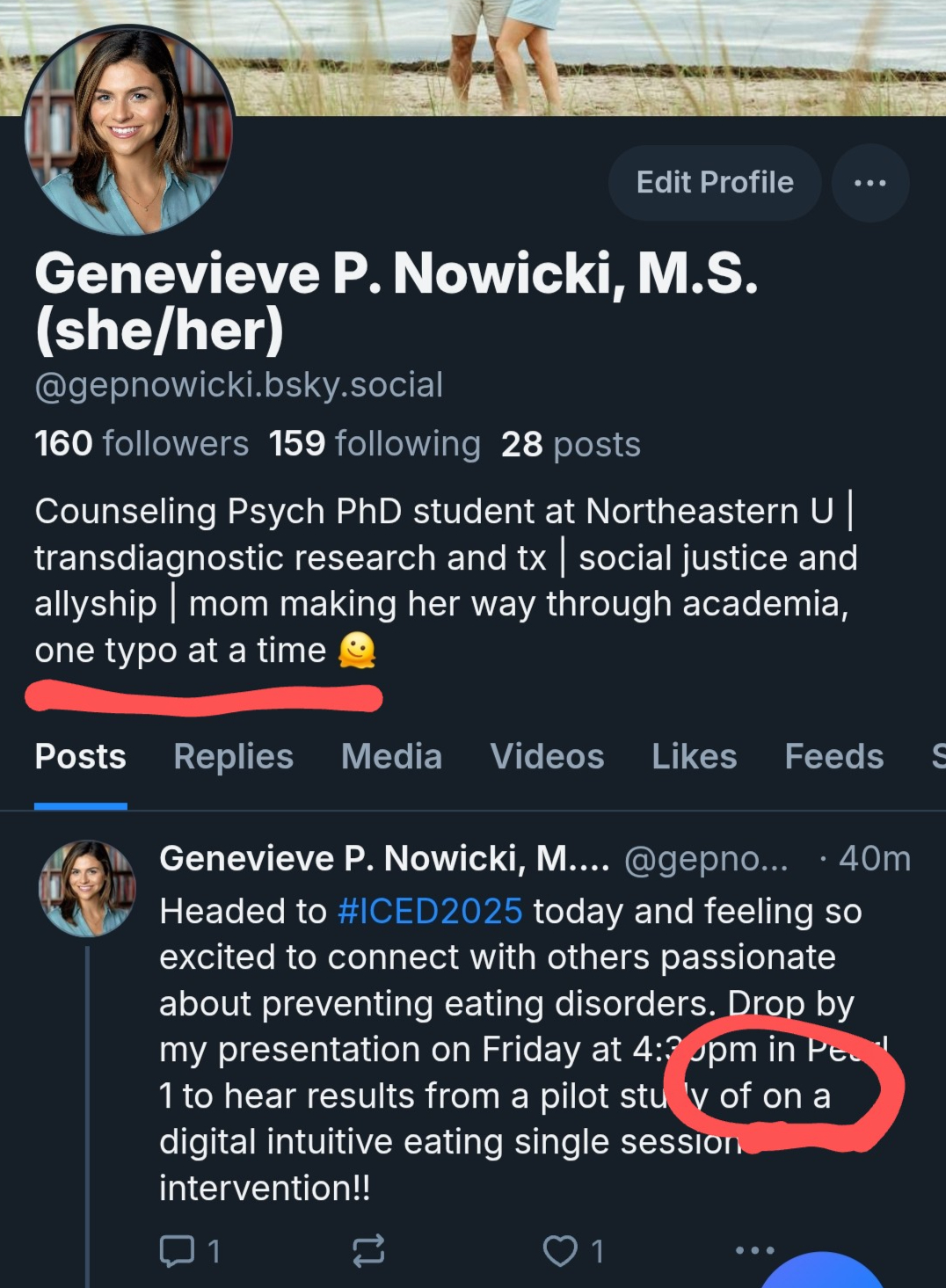Click the blue compose post button
Image resolution: width=946 pixels, height=1288 pixels.
click(822, 1273)
